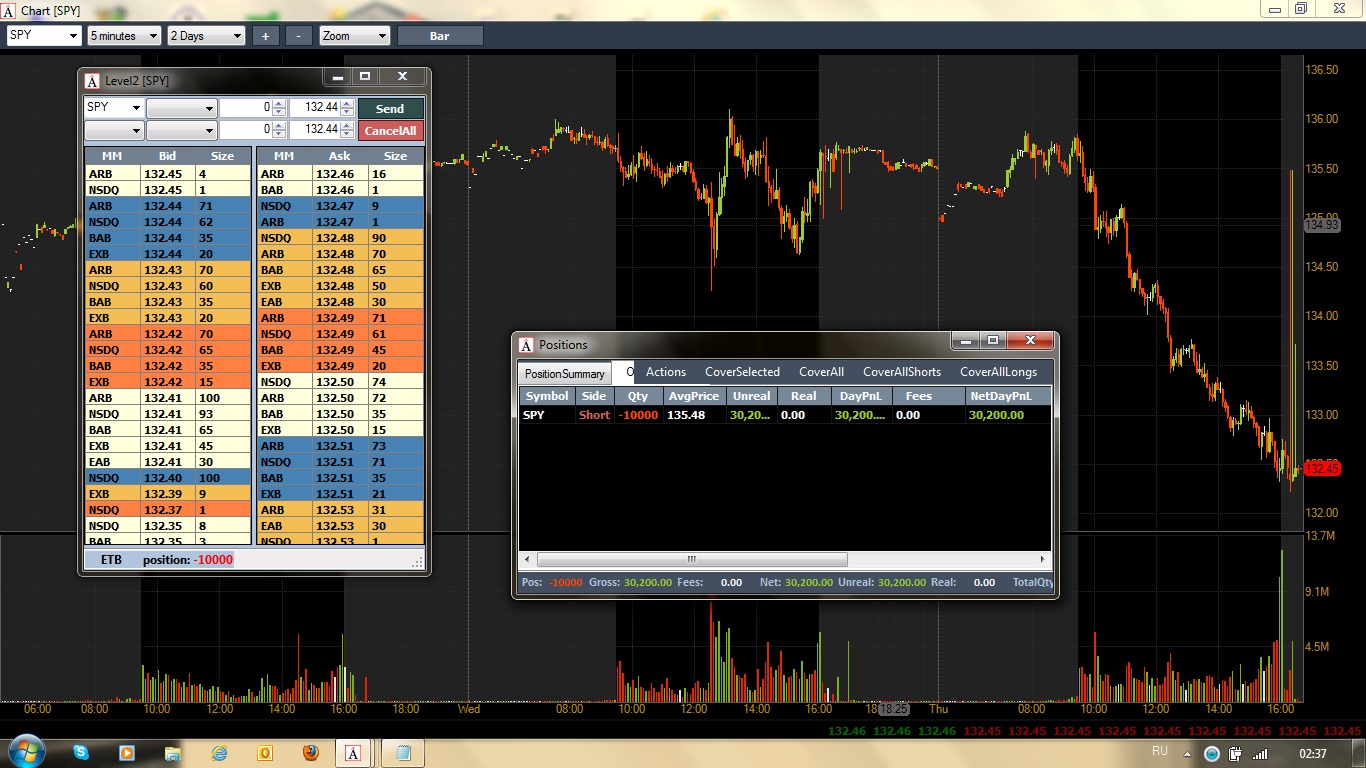Select the NSDQ 132.48 ask row with size 90
The height and width of the screenshot is (768, 1366).
coord(341,238)
